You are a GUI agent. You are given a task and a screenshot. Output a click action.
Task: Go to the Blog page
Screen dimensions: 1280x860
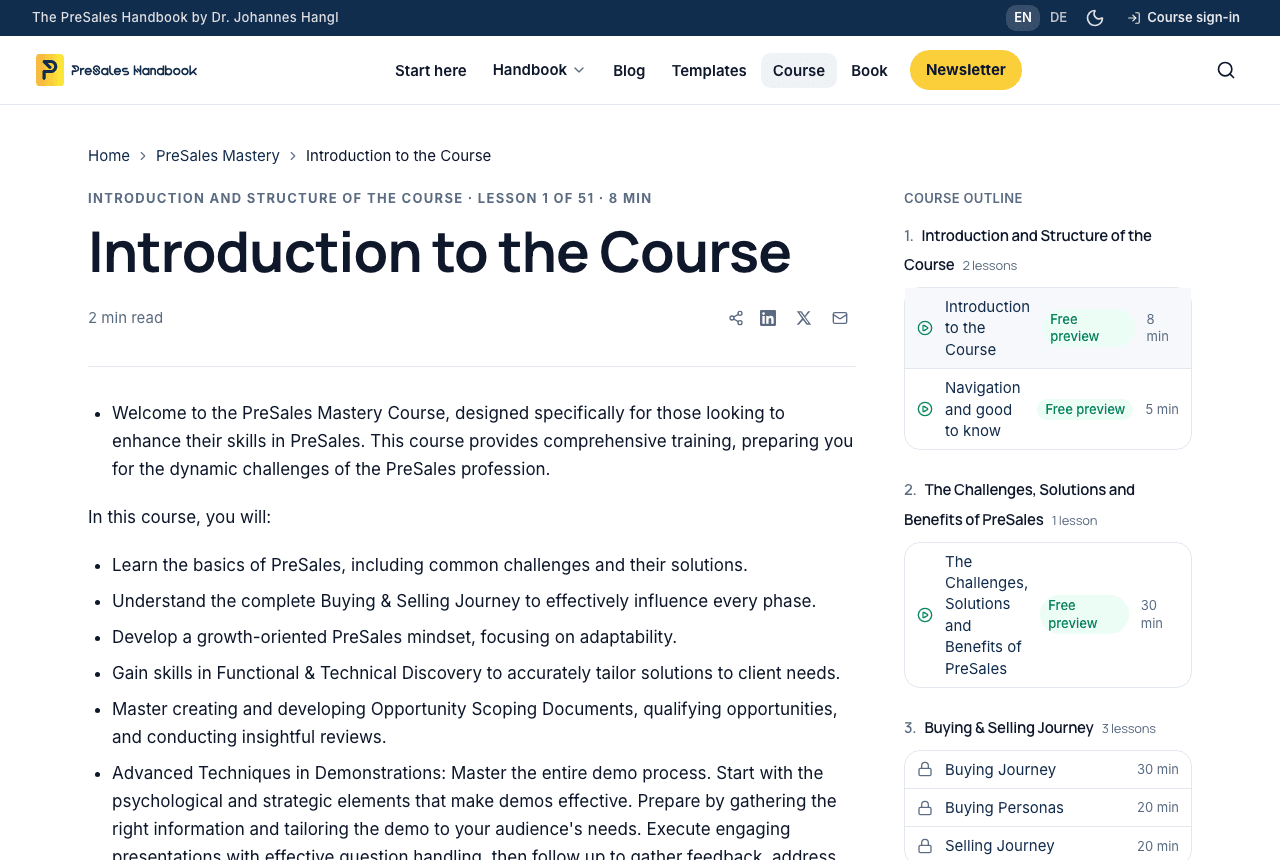click(629, 70)
